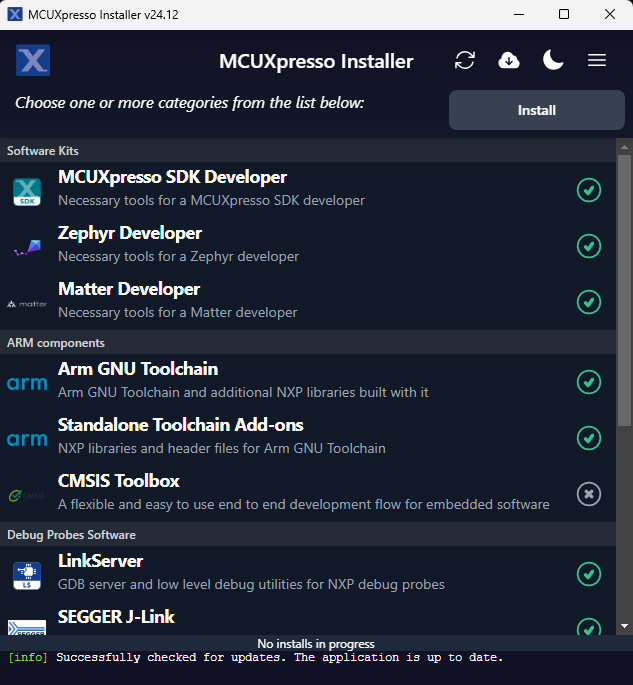Click the Zephyr kite icon
This screenshot has width=633, height=685.
click(27, 248)
